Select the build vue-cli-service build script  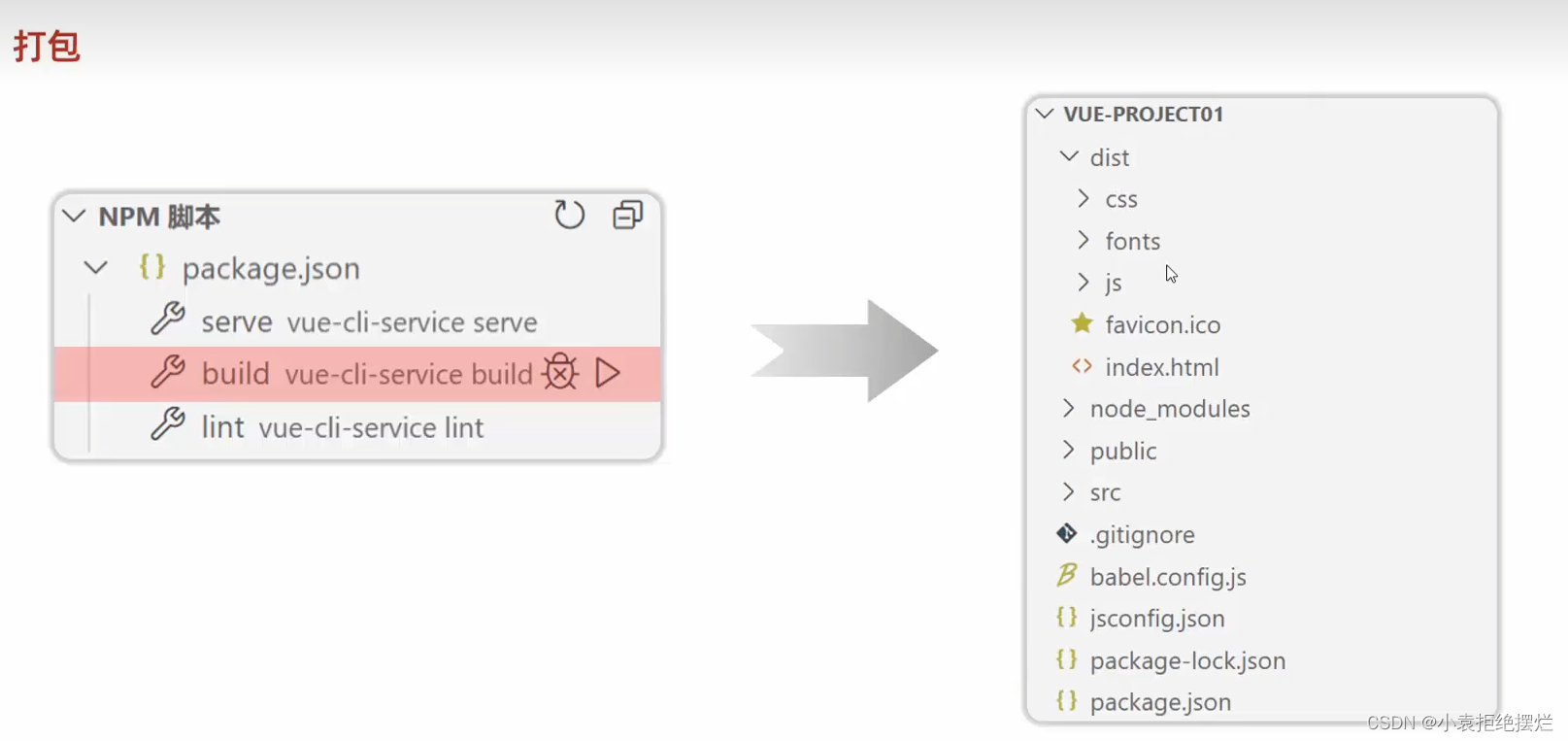357,374
